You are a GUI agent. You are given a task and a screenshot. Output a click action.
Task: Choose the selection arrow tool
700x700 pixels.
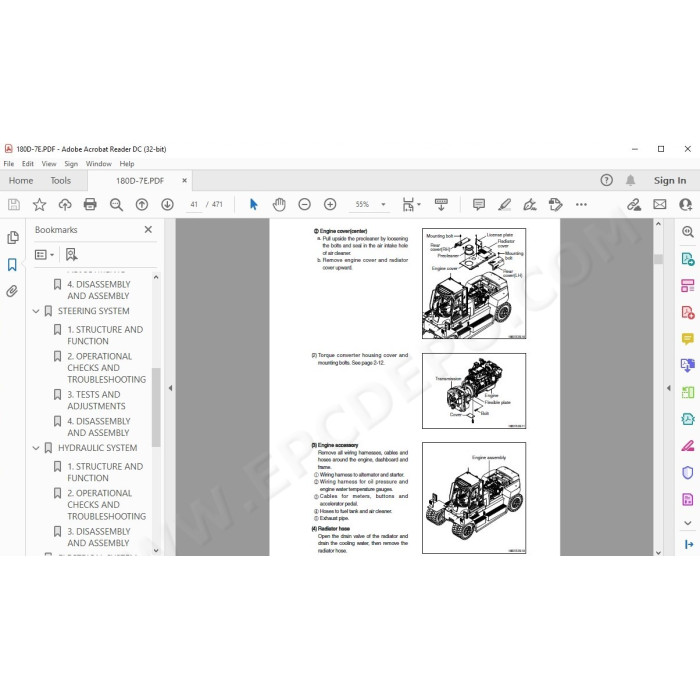pyautogui.click(x=254, y=204)
